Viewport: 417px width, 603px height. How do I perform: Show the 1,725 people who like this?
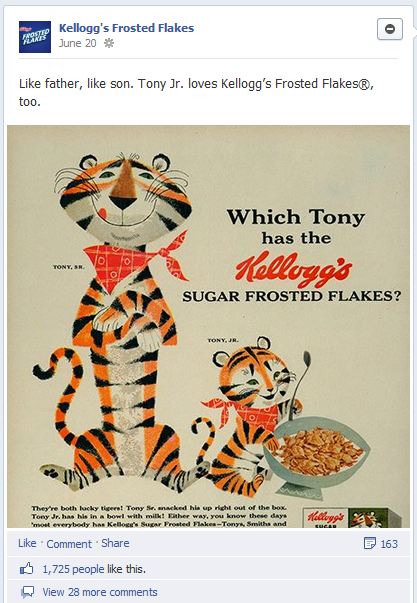point(94,569)
